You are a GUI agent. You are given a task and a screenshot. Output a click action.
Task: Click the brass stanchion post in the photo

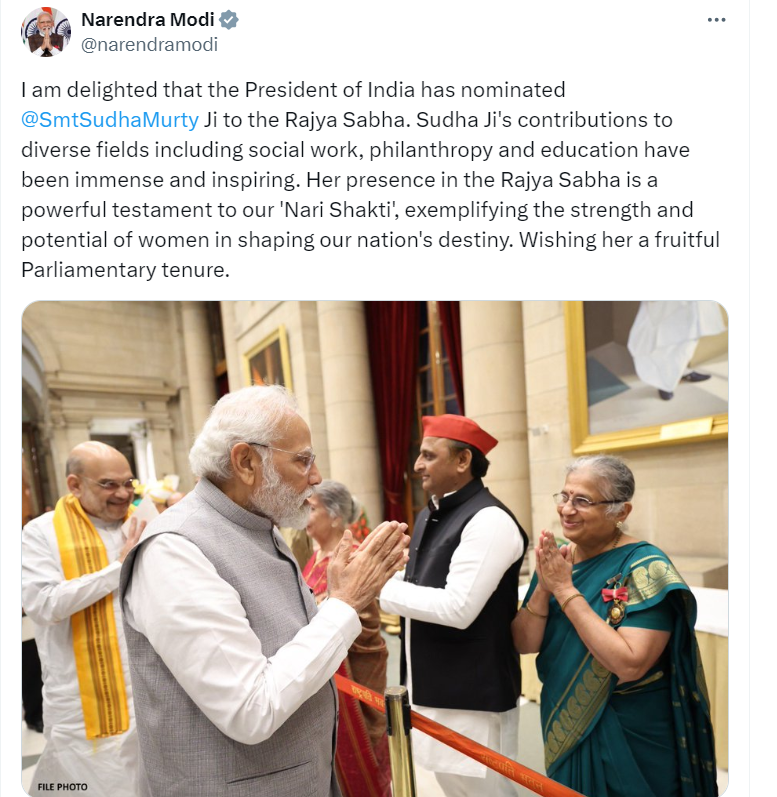click(399, 740)
